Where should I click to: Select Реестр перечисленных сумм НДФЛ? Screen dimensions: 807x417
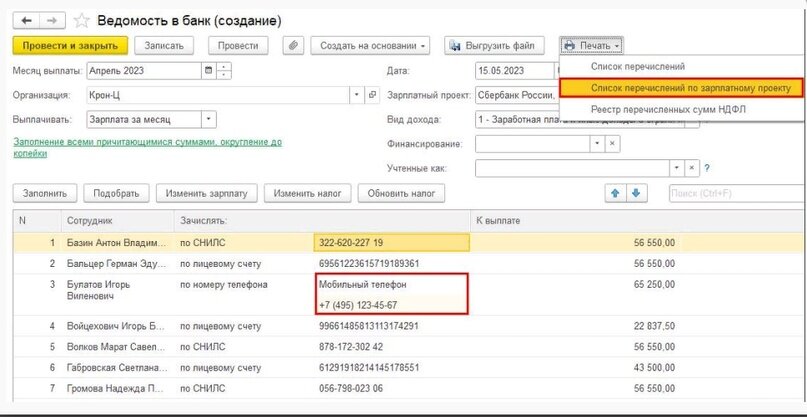[668, 109]
